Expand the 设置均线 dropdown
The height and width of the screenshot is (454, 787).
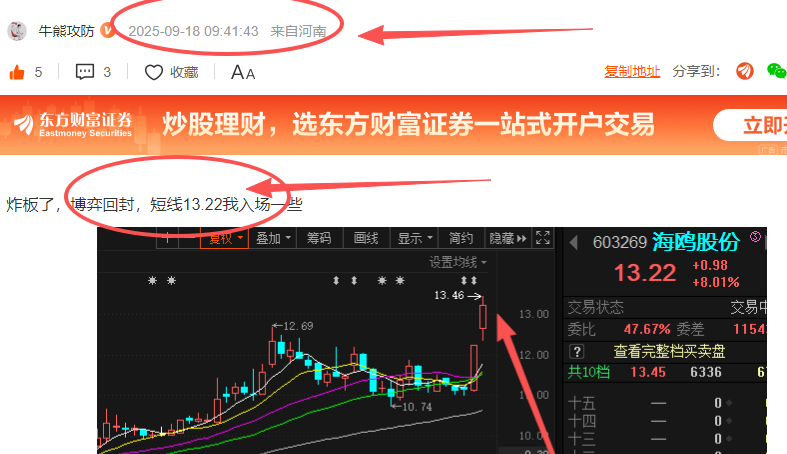point(457,262)
